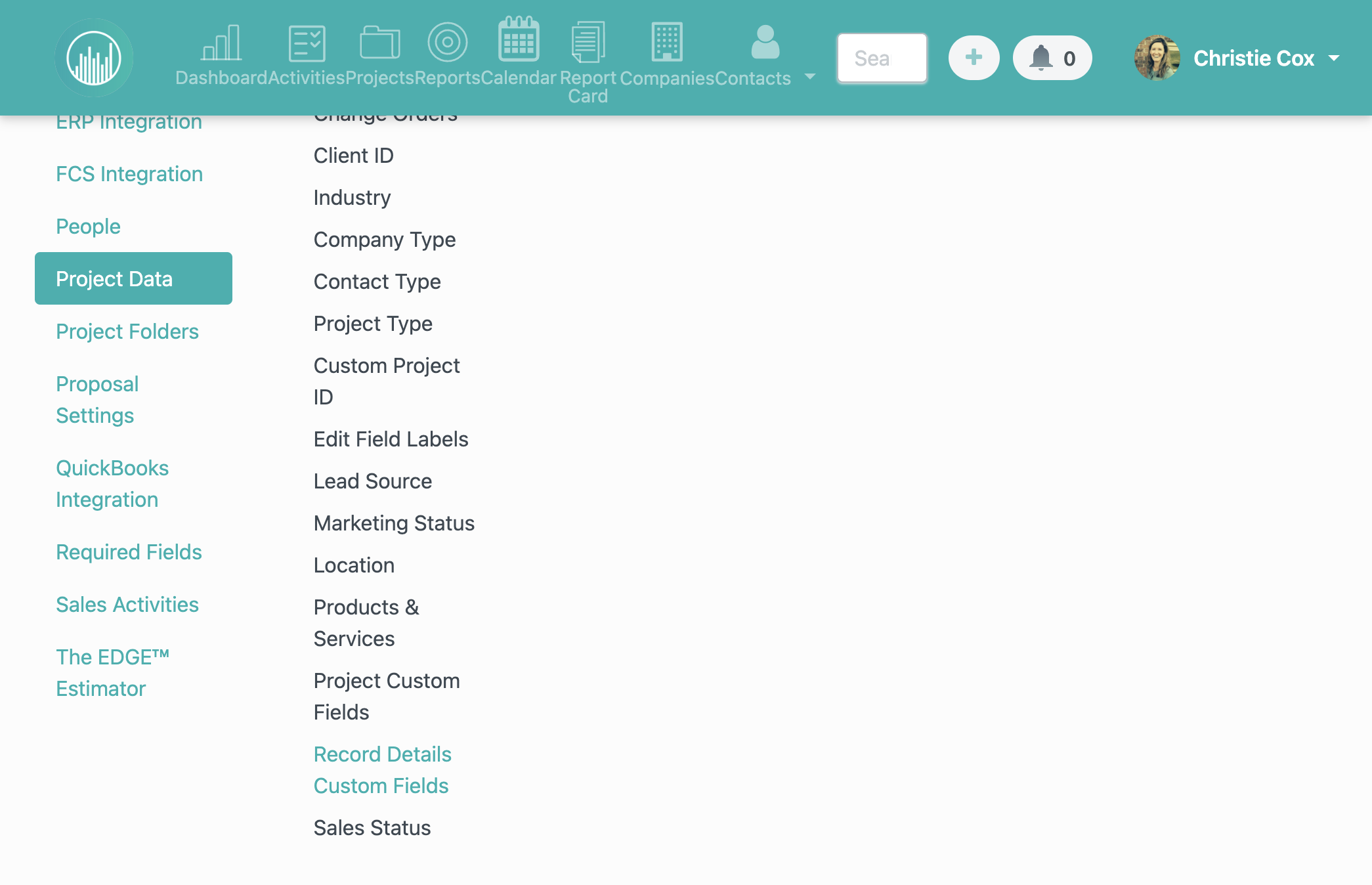1372x885 pixels.
Task: Select Client ID in the list
Action: (x=354, y=156)
